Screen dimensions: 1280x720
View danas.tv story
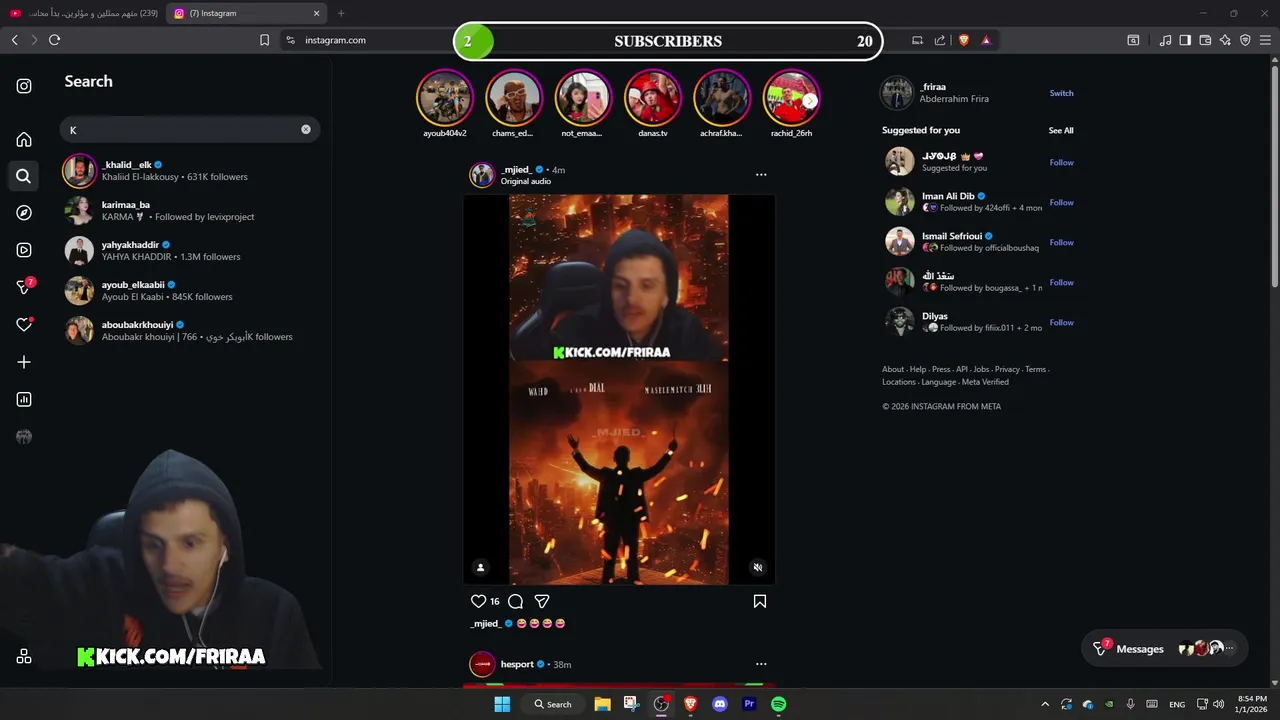click(x=652, y=98)
